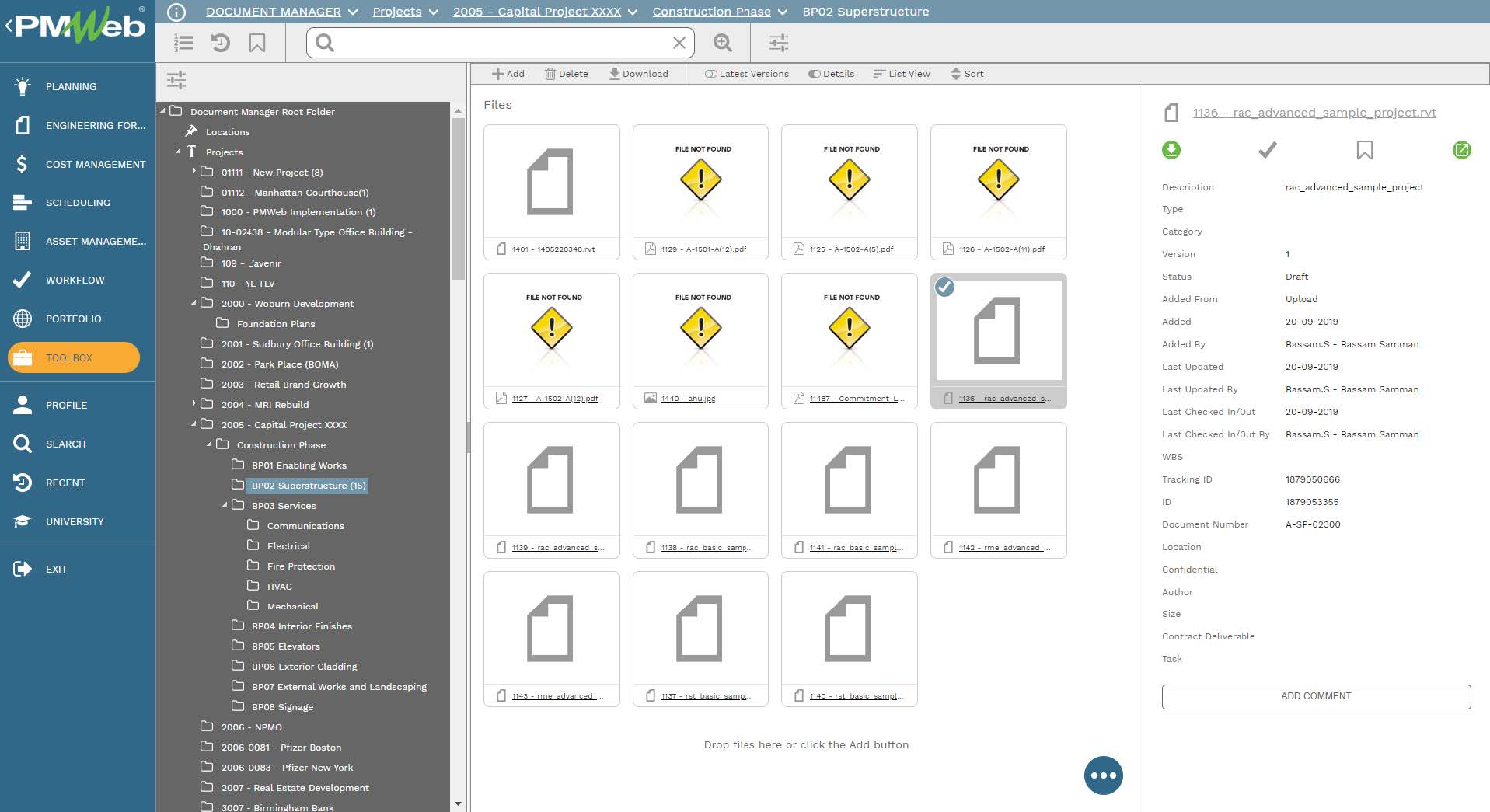Open file link 11487 - Commitment L...
The height and width of the screenshot is (812, 1490).
coord(856,399)
